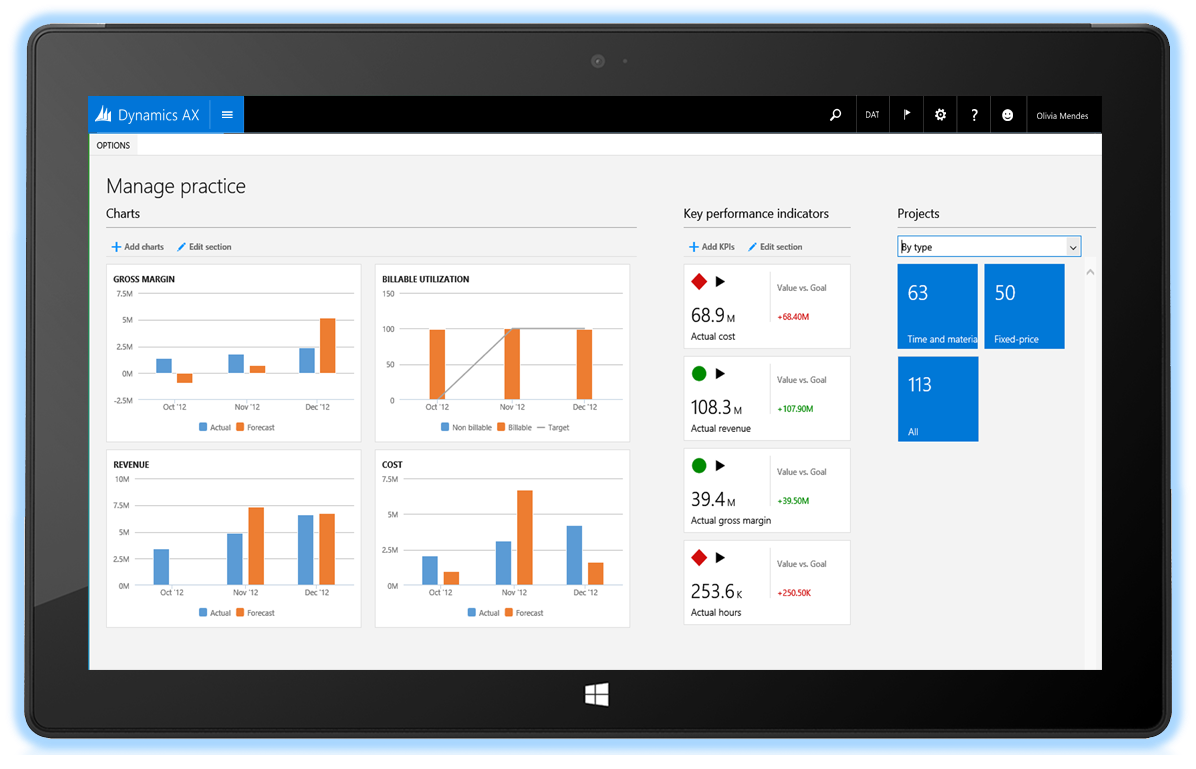Image resolution: width=1196 pixels, height=769 pixels.
Task: Open the hamburger navigation menu
Action: tap(227, 115)
